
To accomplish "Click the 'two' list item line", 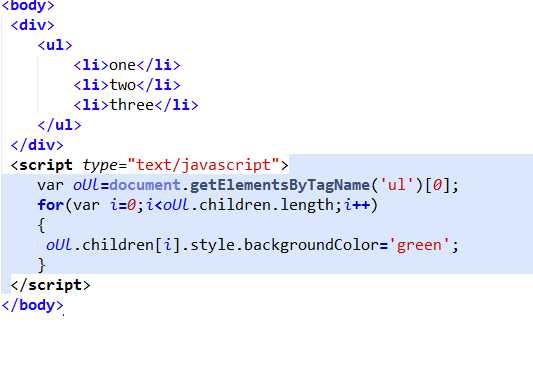I will pos(127,85).
